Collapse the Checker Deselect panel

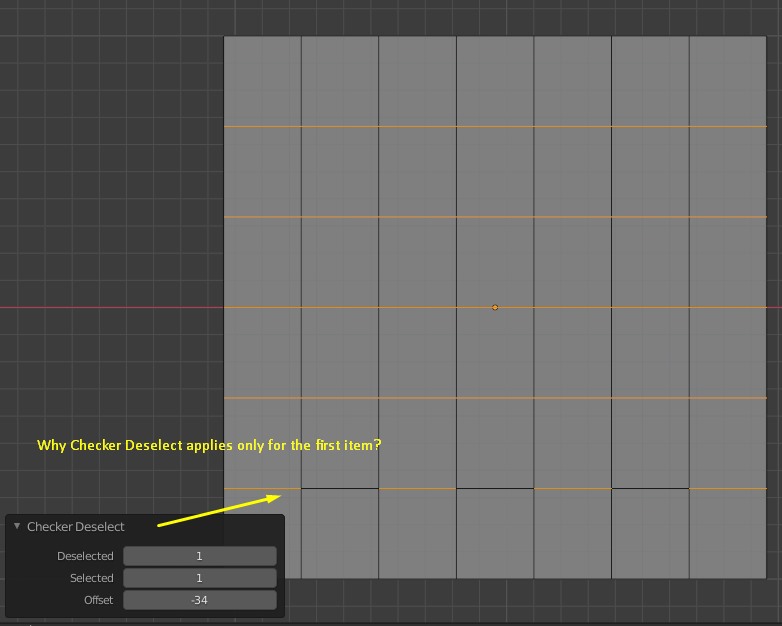(x=17, y=526)
